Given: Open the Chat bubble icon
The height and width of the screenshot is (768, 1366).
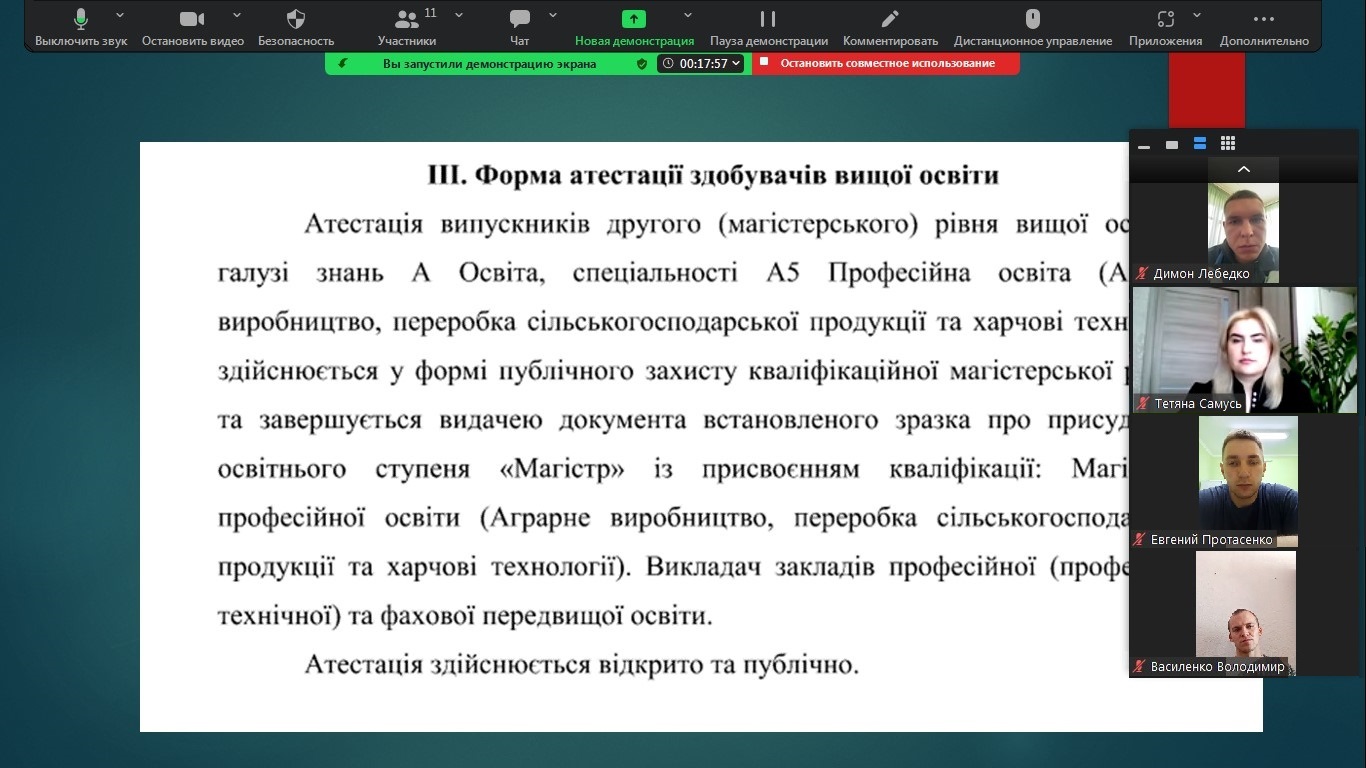Looking at the screenshot, I should point(519,20).
